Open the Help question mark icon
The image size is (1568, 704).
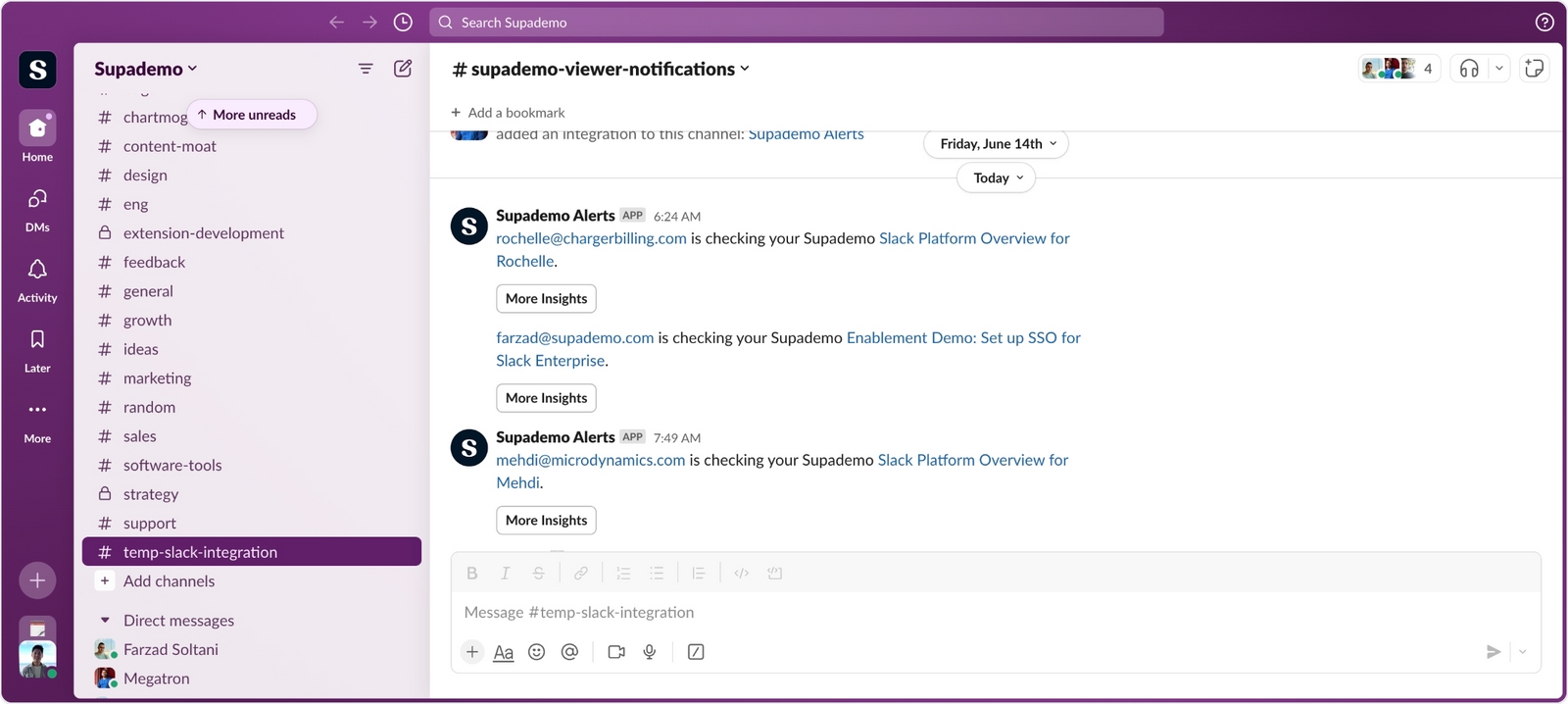tap(1544, 22)
